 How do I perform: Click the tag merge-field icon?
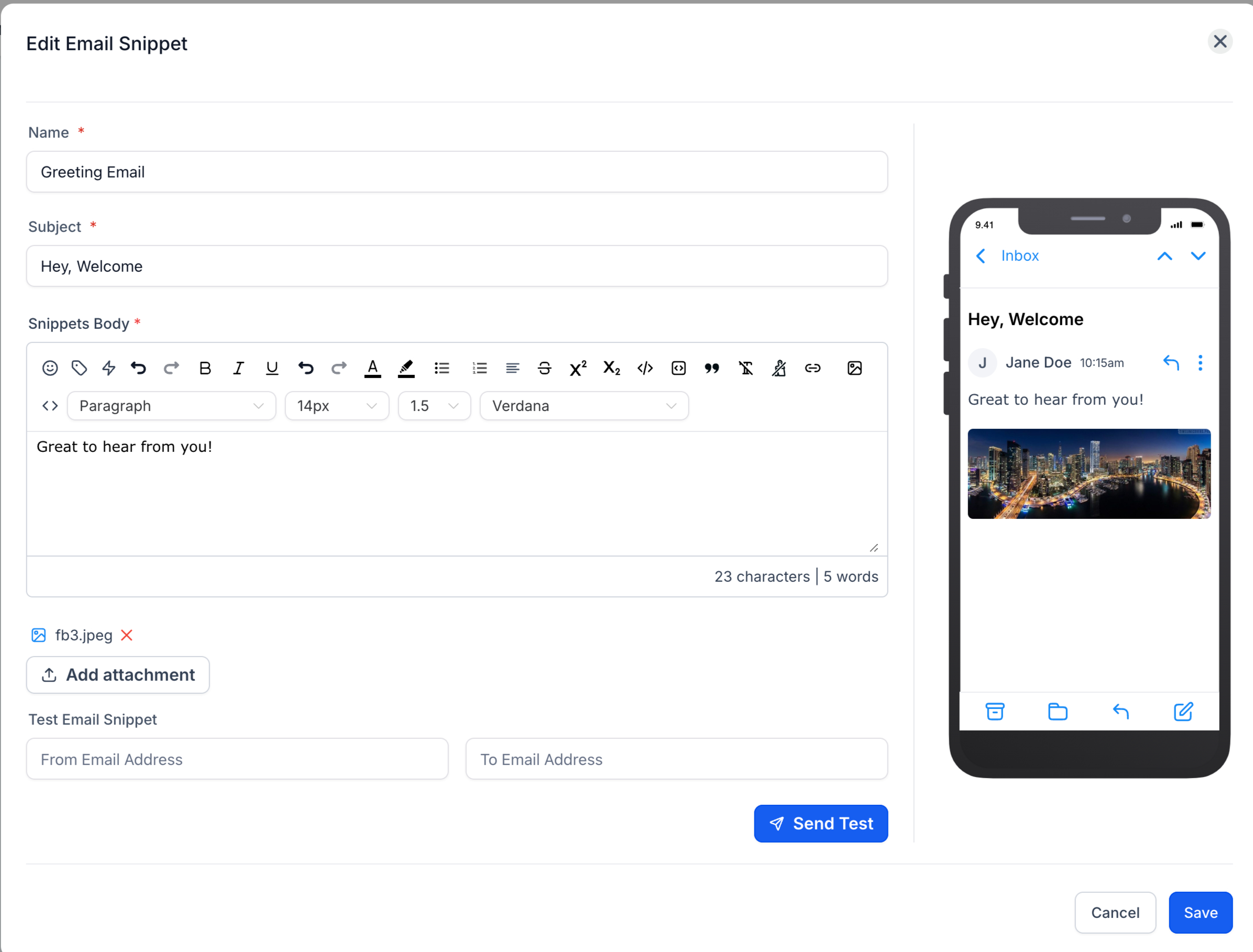(x=79, y=368)
